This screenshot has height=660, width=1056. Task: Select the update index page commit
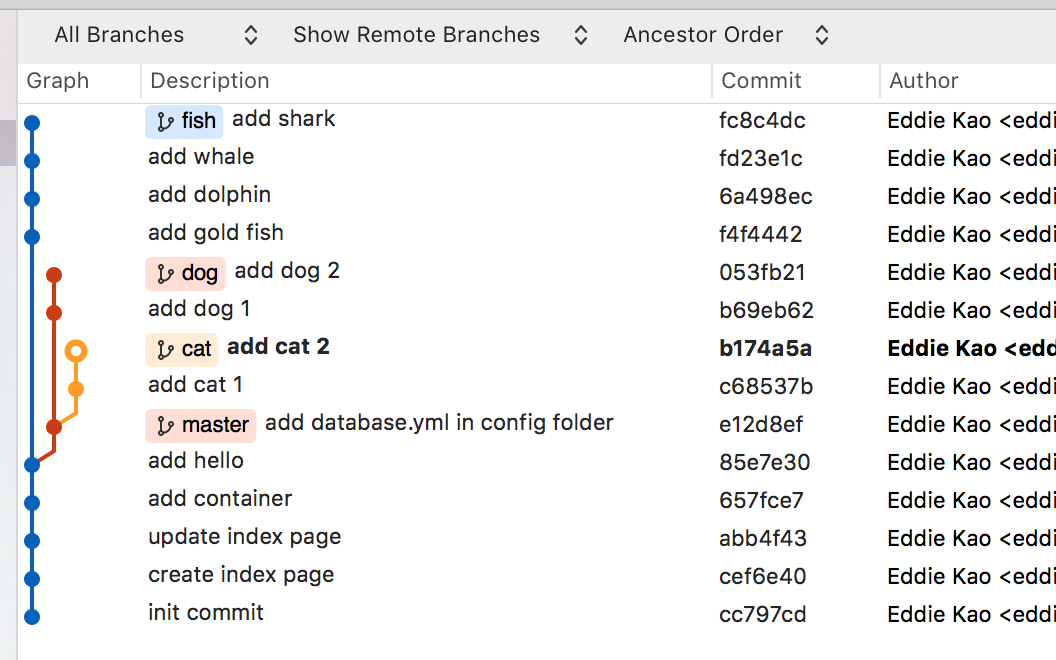click(245, 537)
